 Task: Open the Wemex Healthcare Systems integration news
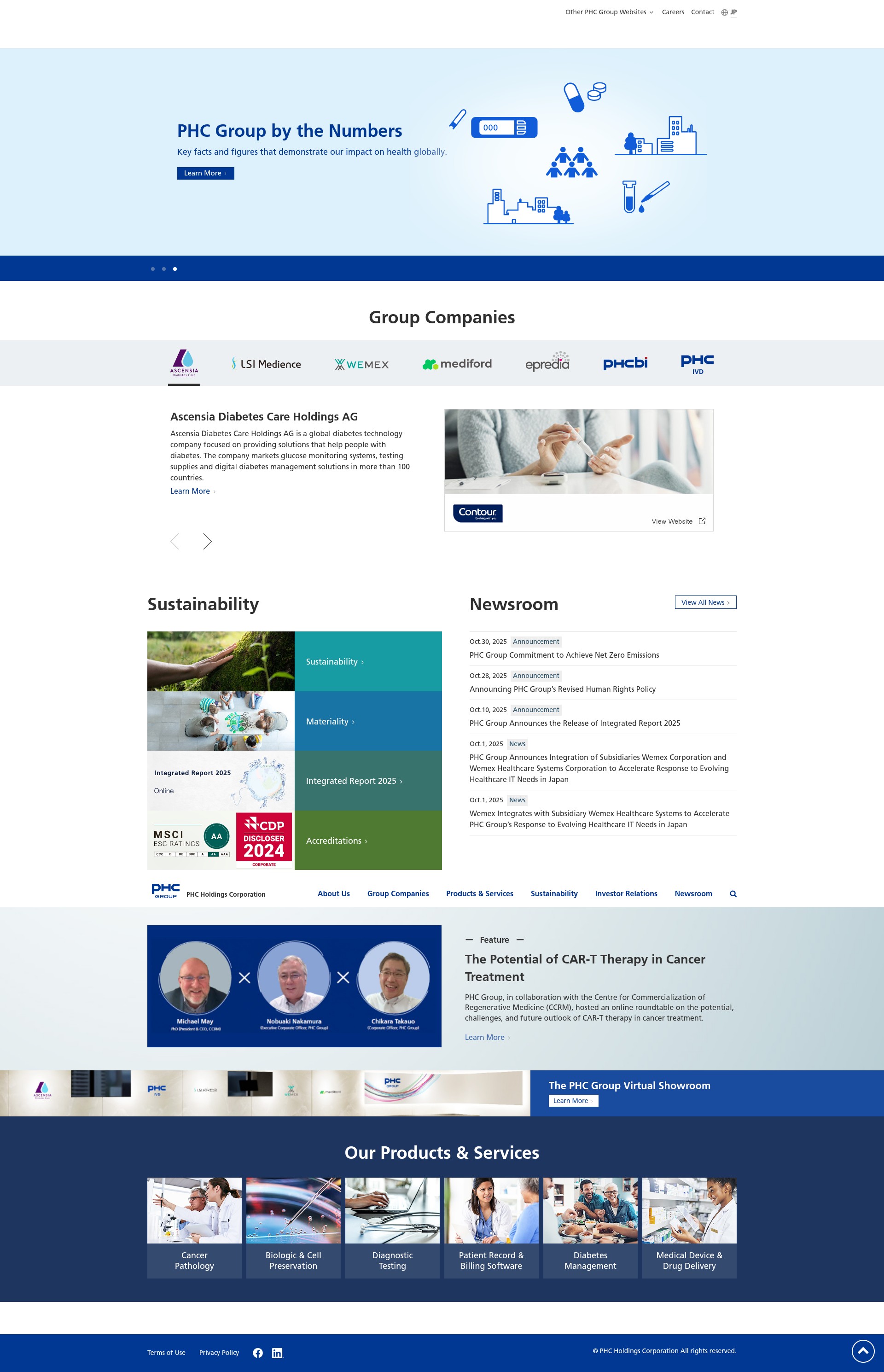coord(599,819)
